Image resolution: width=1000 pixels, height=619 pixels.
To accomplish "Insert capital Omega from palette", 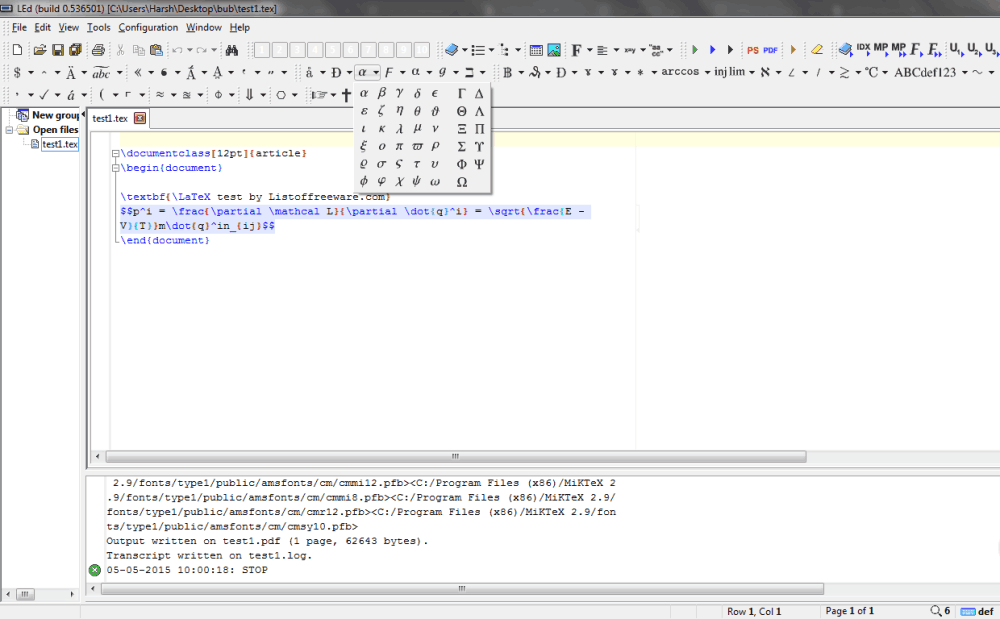I will tap(462, 182).
